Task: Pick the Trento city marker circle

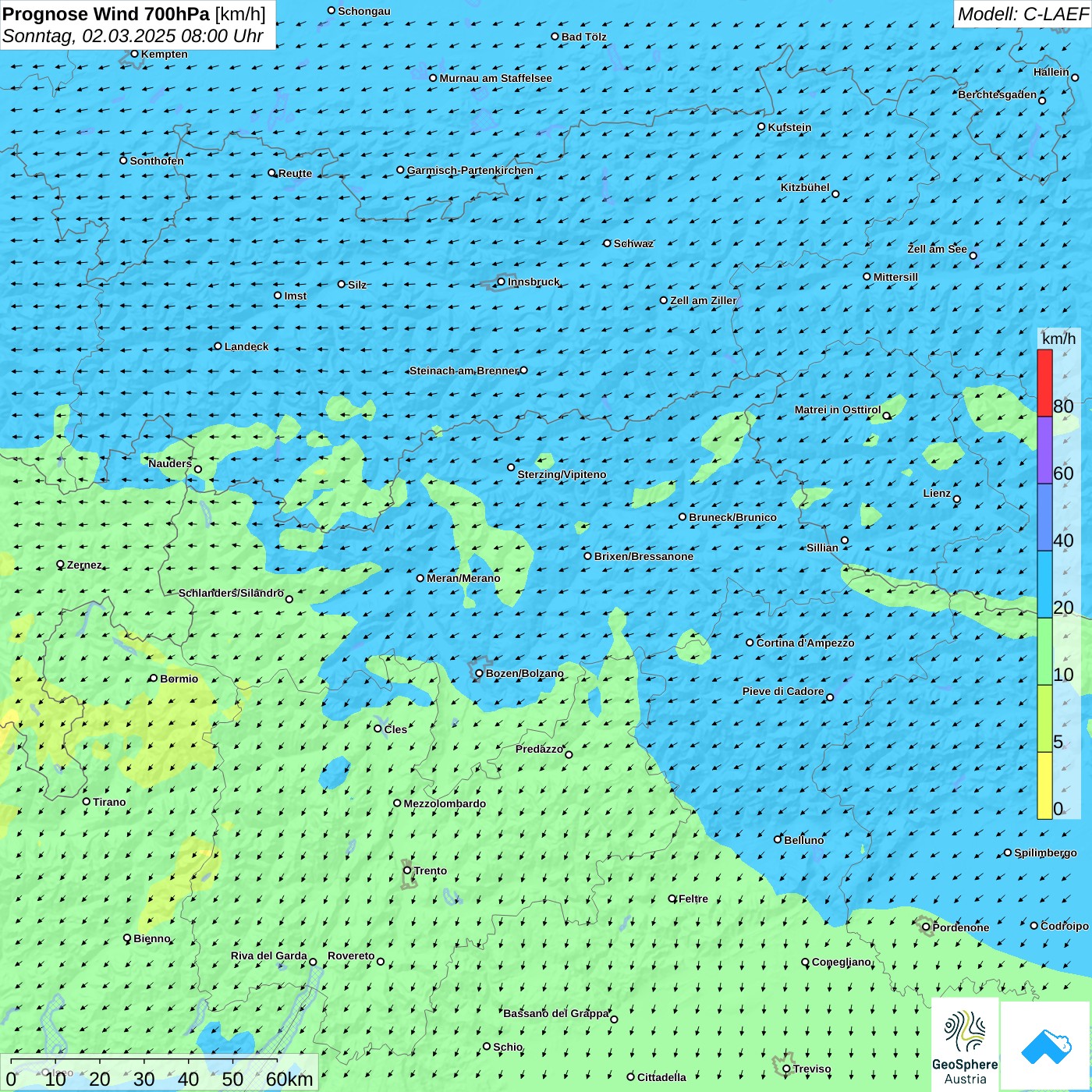Action: click(407, 870)
